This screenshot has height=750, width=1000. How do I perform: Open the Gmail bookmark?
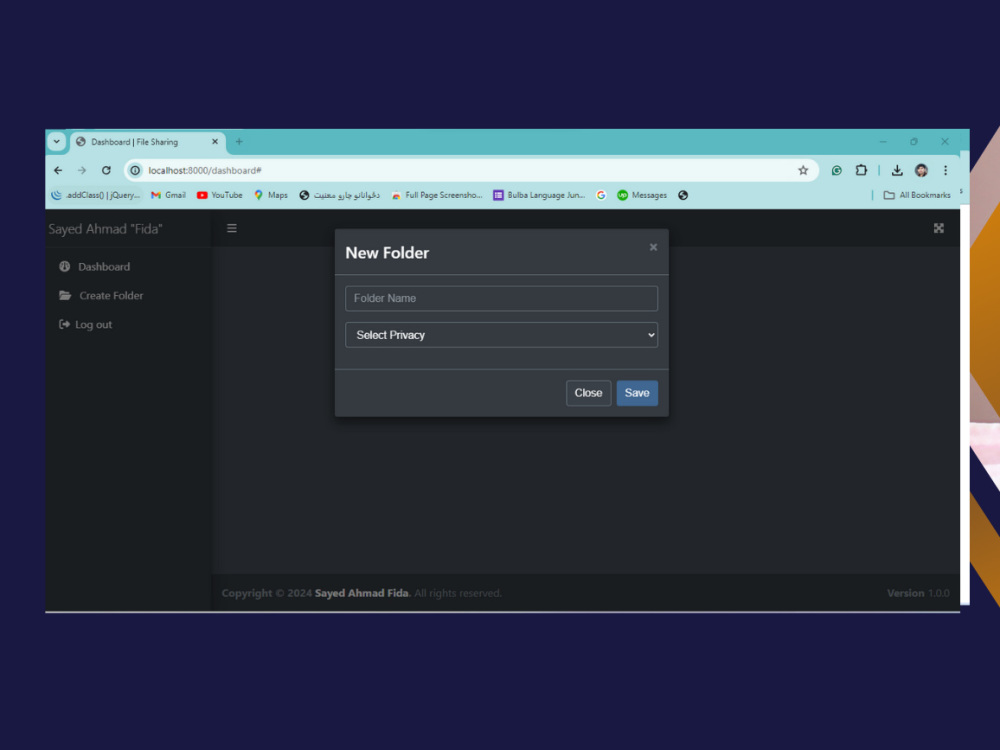click(x=168, y=195)
